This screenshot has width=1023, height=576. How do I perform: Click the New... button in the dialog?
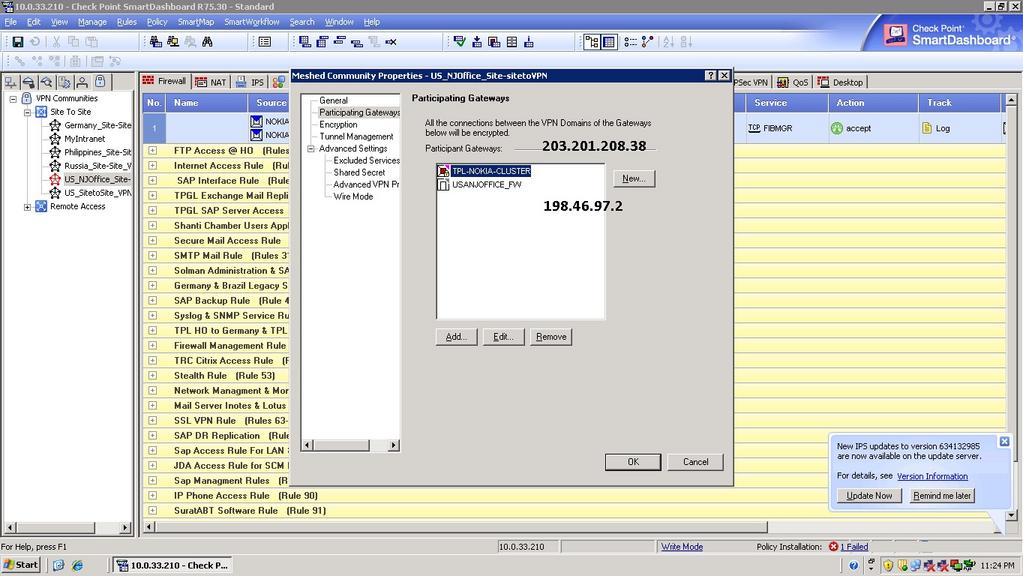click(x=634, y=178)
